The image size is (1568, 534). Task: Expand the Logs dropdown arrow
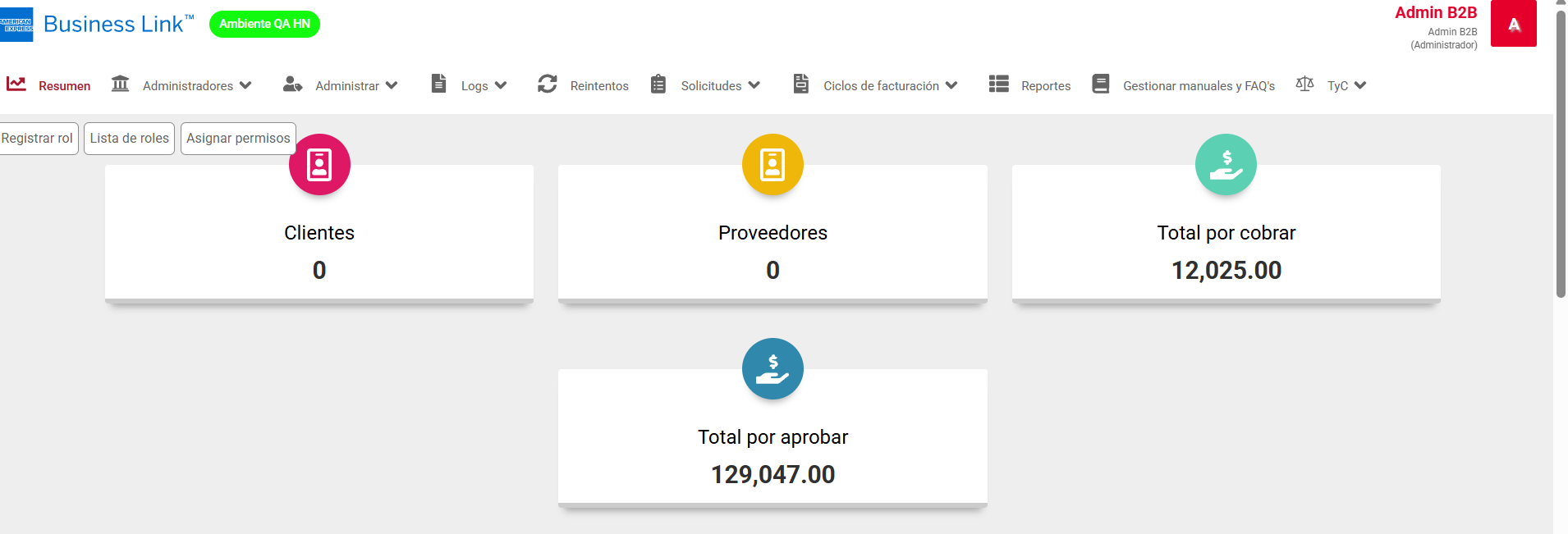pos(500,85)
